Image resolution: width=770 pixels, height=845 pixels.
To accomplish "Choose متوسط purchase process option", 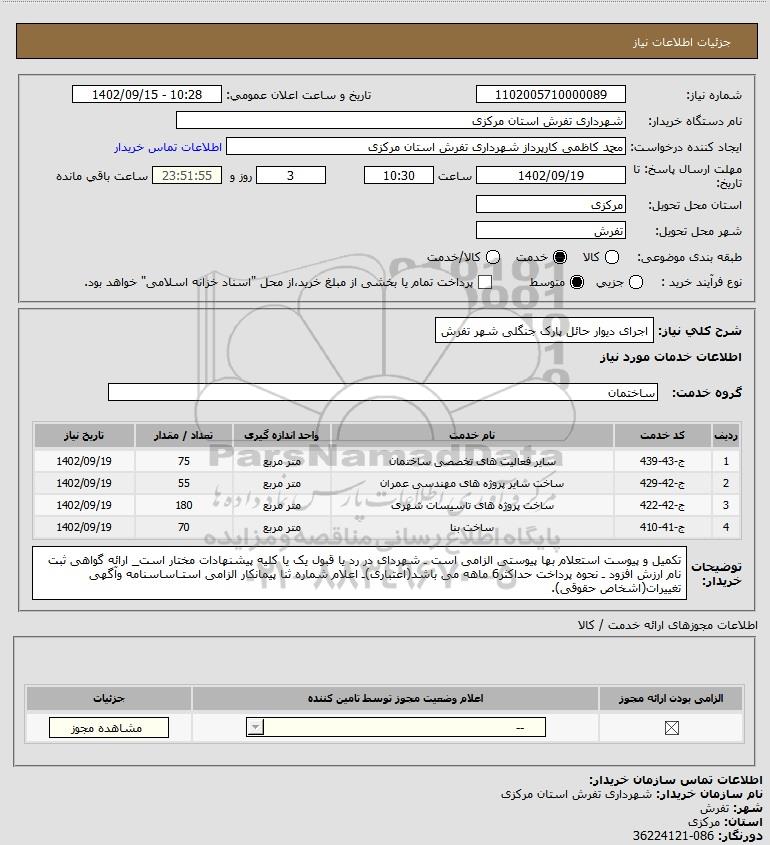I will [x=577, y=282].
